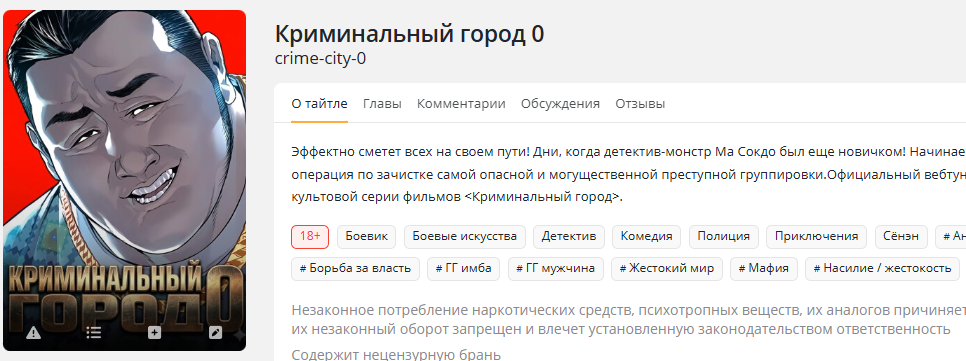Click the pencil edit icon on the cover
The width and height of the screenshot is (966, 361).
(215, 333)
